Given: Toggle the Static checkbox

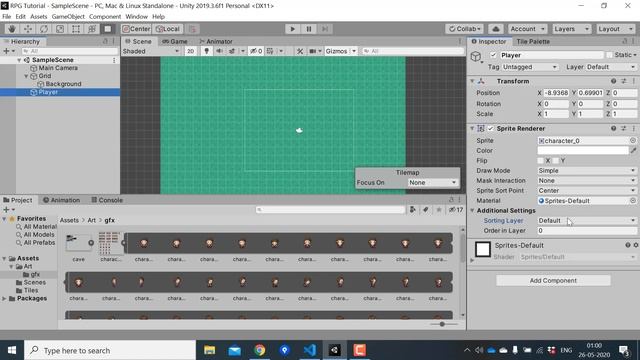Looking at the screenshot, I should [x=609, y=55].
